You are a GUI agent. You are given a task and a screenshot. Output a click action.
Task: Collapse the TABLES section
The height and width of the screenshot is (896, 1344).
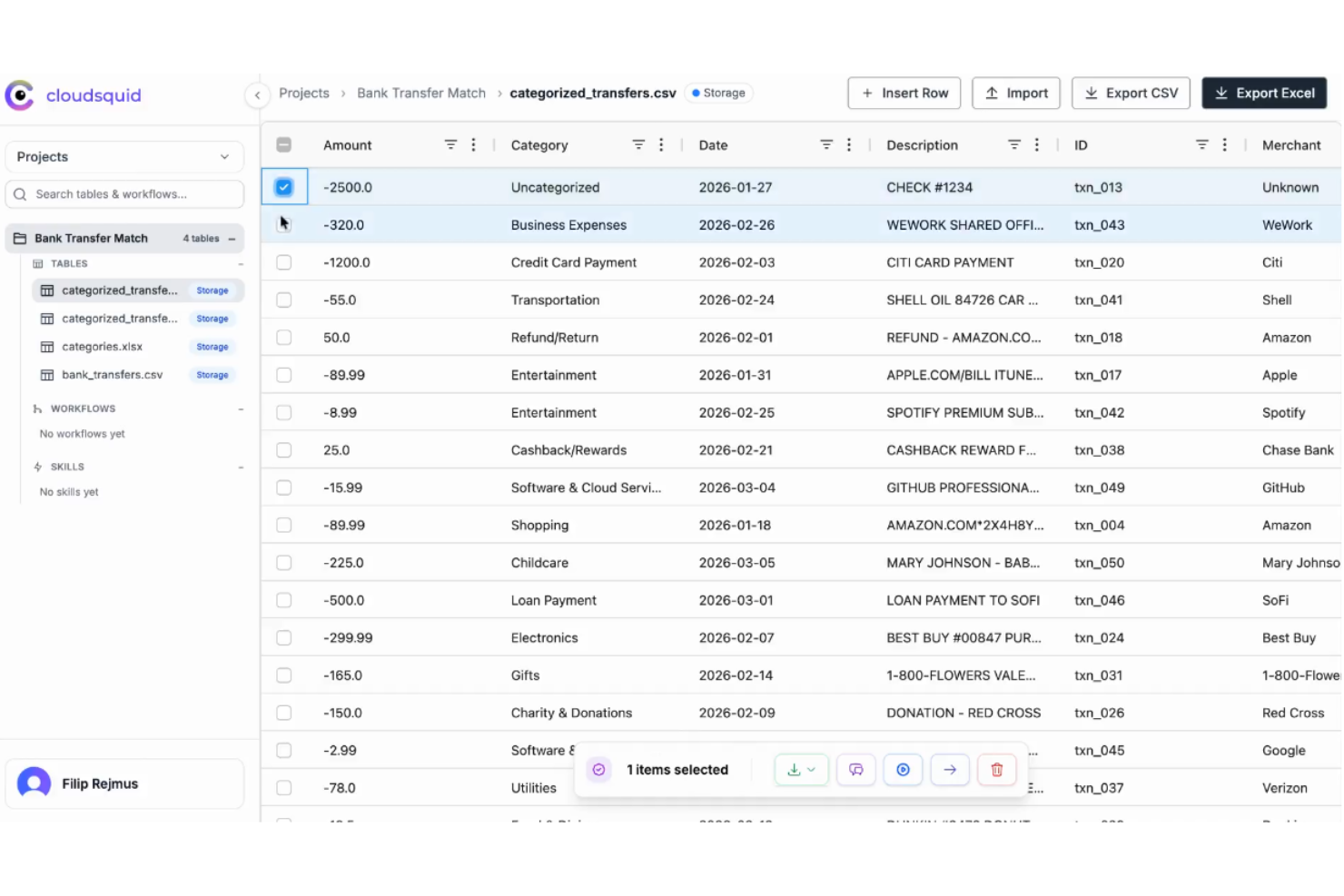coord(241,264)
